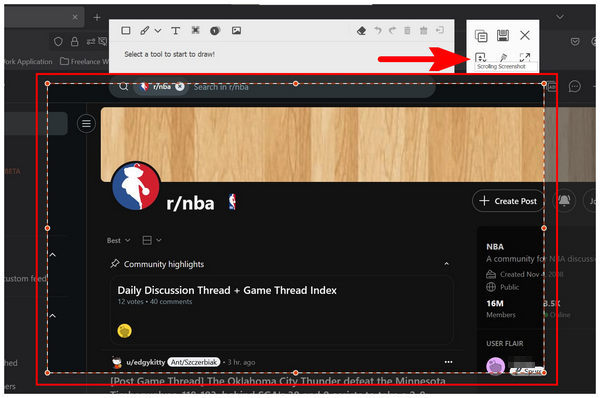Open Daily Discussion Thread + Game Thread Index
The width and height of the screenshot is (600, 398).
227,290
